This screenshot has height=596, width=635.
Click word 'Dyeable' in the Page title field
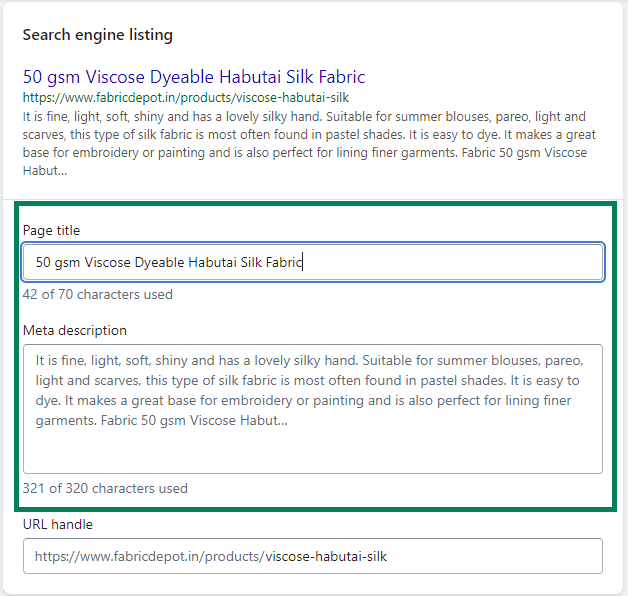coord(160,262)
